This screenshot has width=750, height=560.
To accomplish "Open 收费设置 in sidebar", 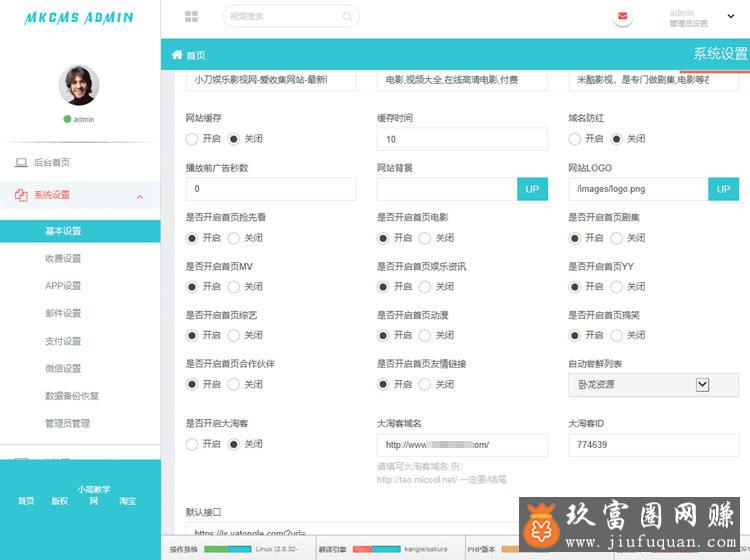I will pos(63,259).
